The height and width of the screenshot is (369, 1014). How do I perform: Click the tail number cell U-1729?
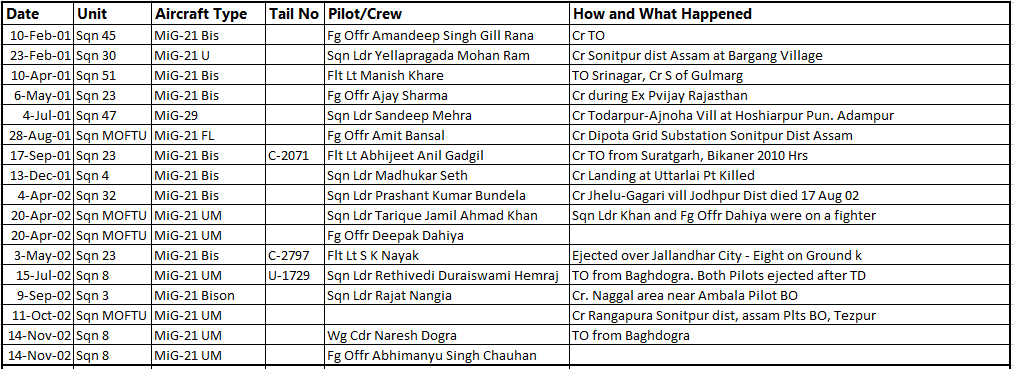click(x=295, y=276)
